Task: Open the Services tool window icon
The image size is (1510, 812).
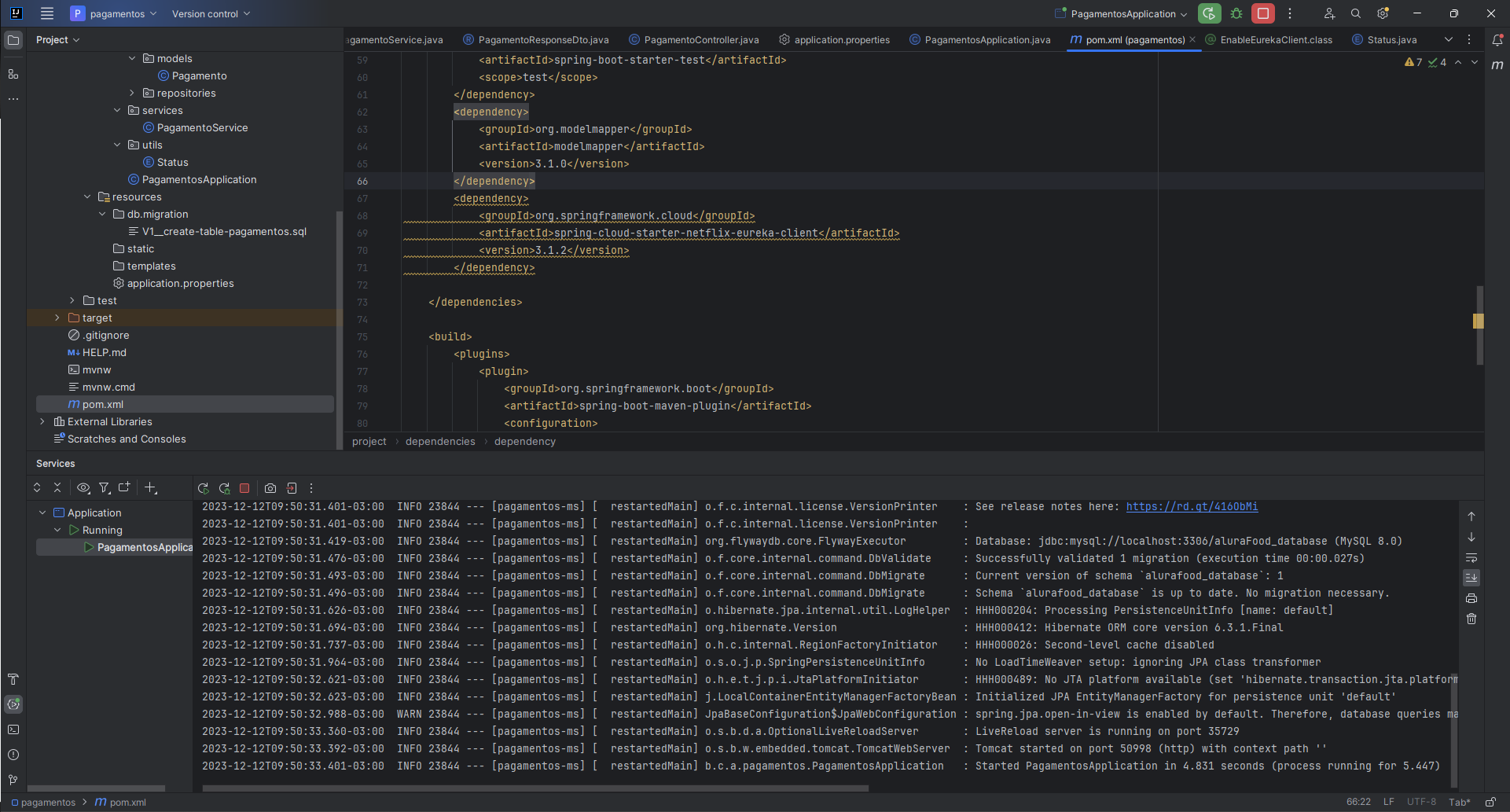Action: click(x=13, y=704)
